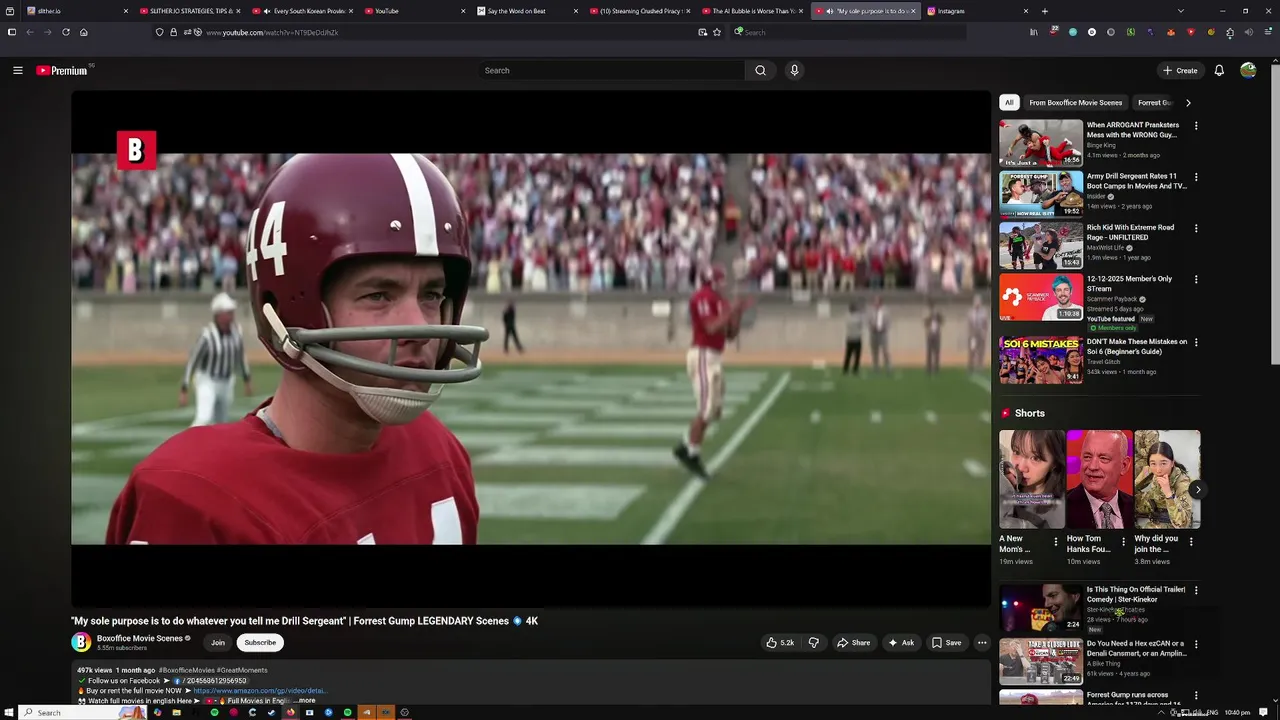Subscribe to Boxoffice Movie Scenes
Screen dimensions: 1280x720
pyautogui.click(x=260, y=643)
